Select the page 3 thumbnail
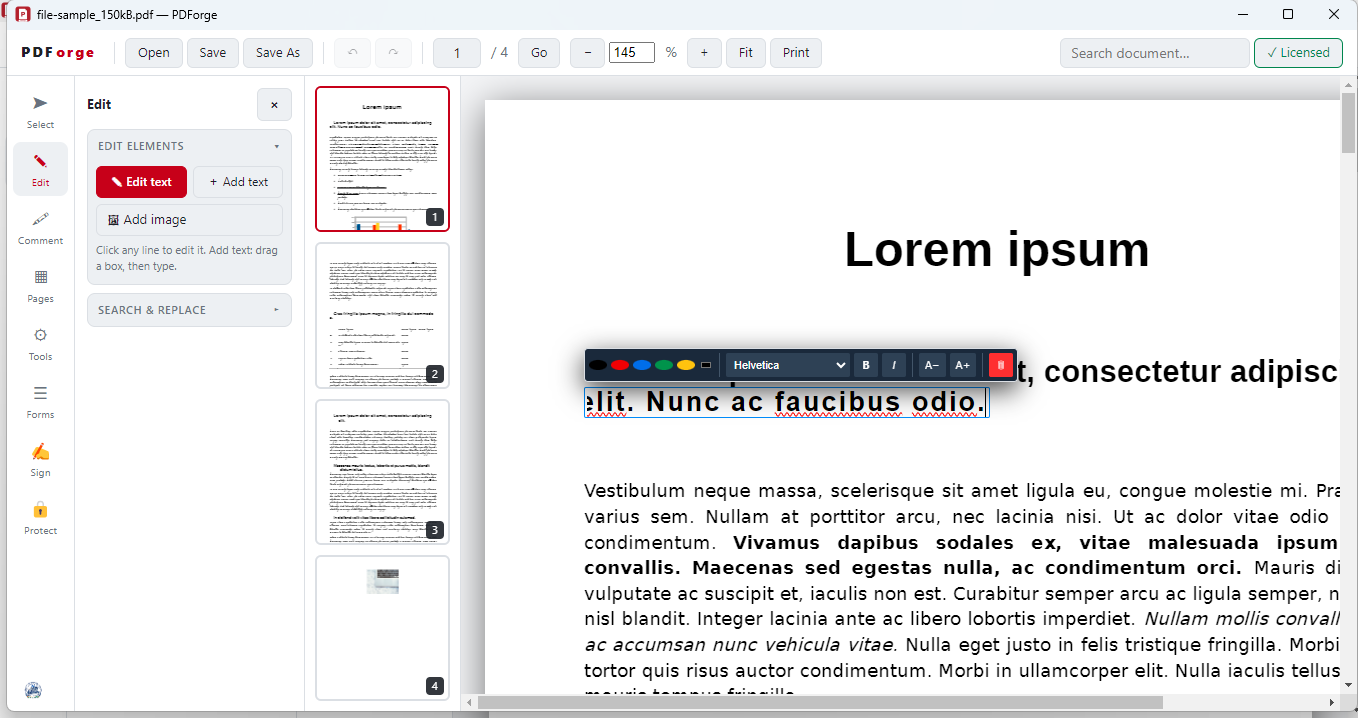The image size is (1358, 718). click(x=382, y=471)
